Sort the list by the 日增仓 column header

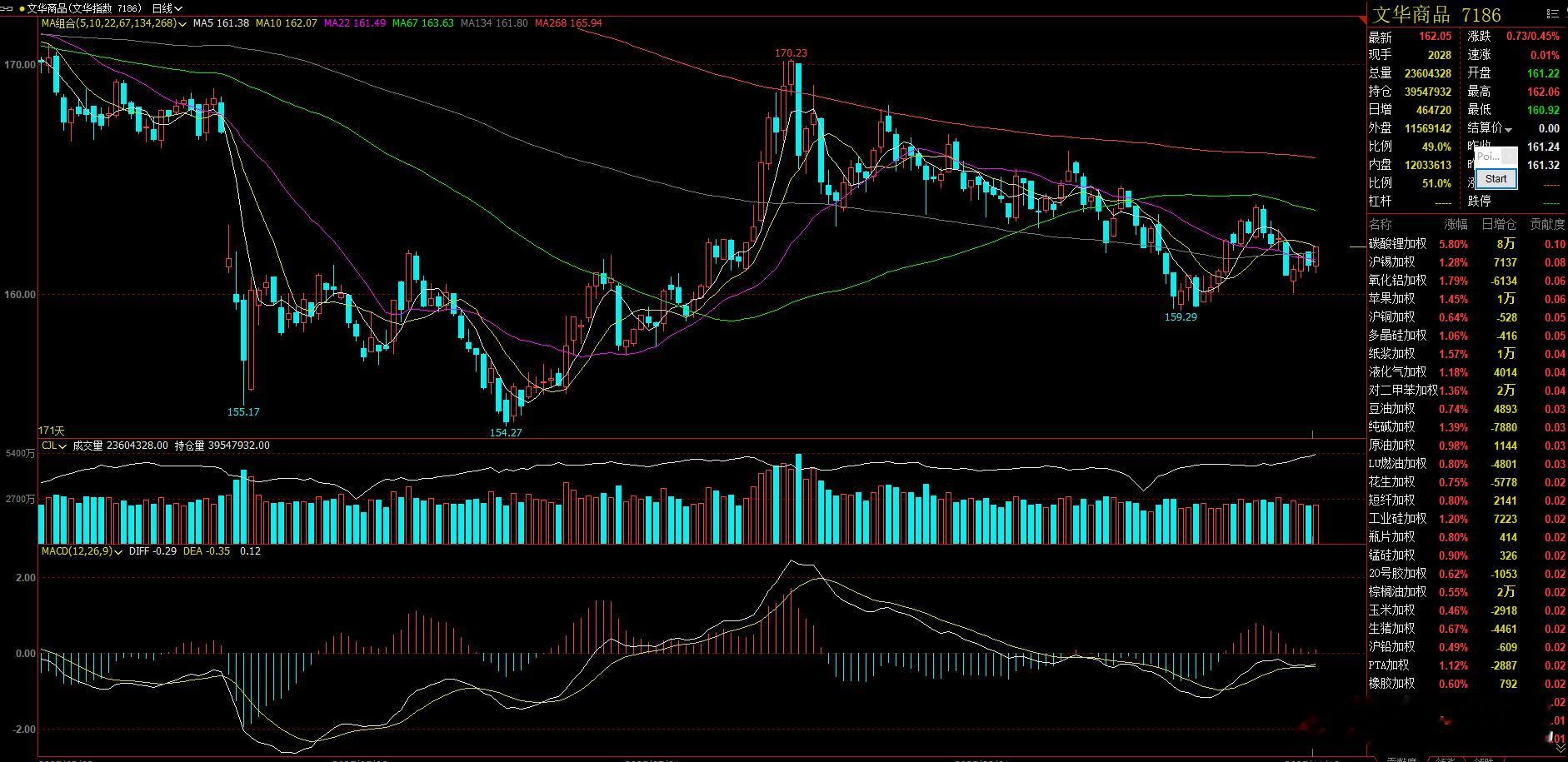point(1499,224)
